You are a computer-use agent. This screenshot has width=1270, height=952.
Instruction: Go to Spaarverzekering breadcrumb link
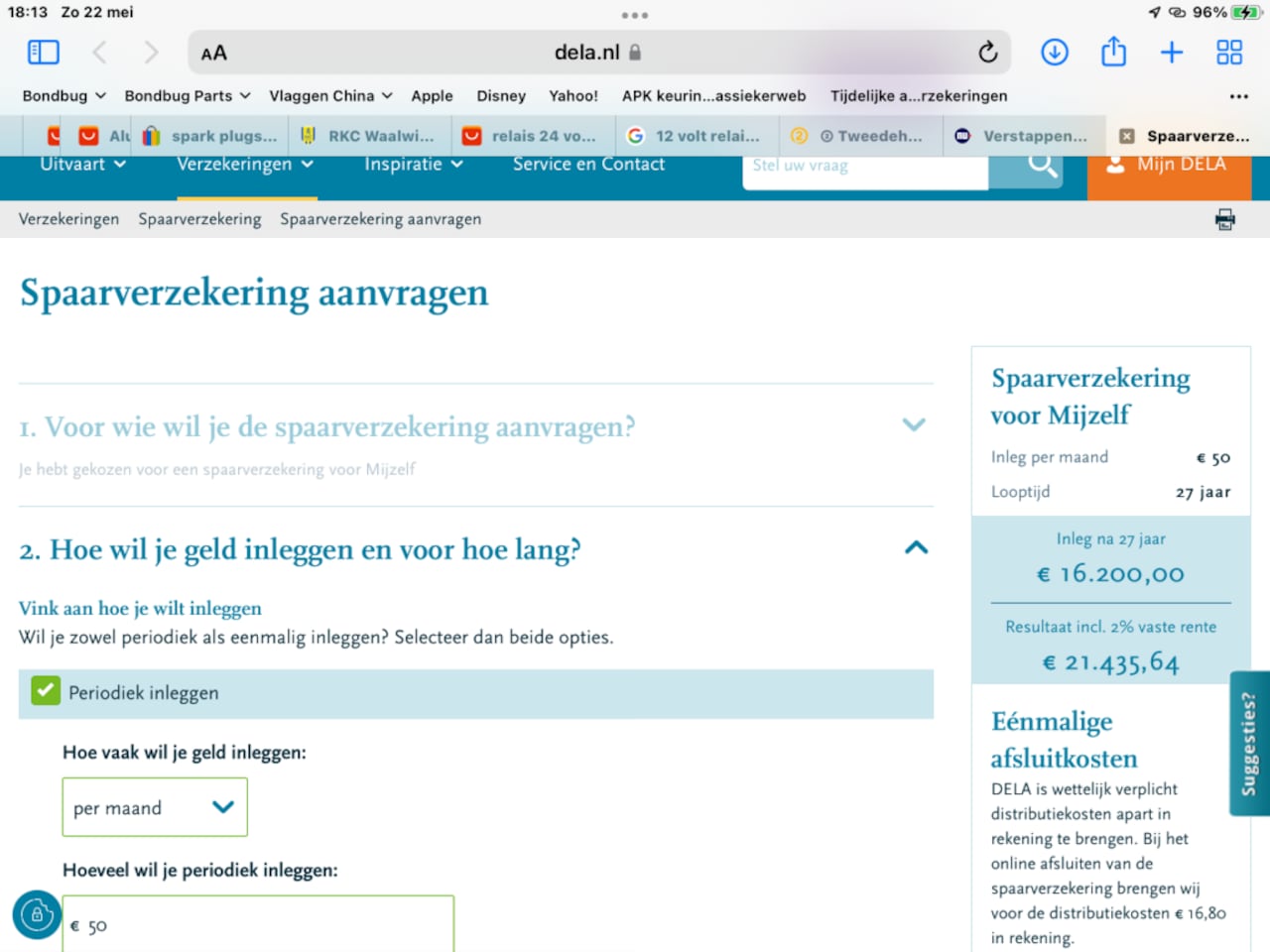(x=199, y=219)
